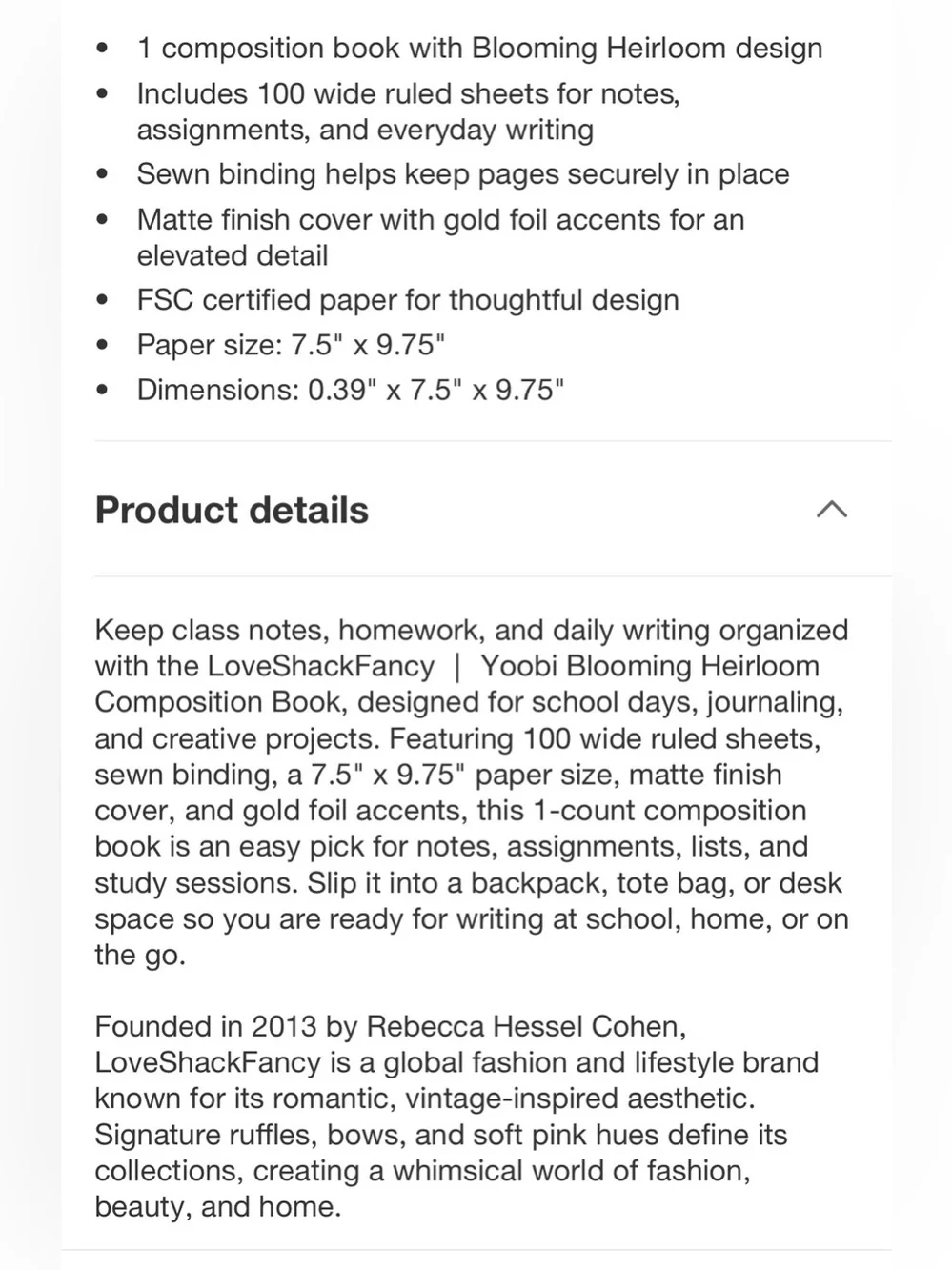Image resolution: width=952 pixels, height=1270 pixels.
Task: Click the 'elevated detail' wrapped bullet line
Action: (x=233, y=255)
